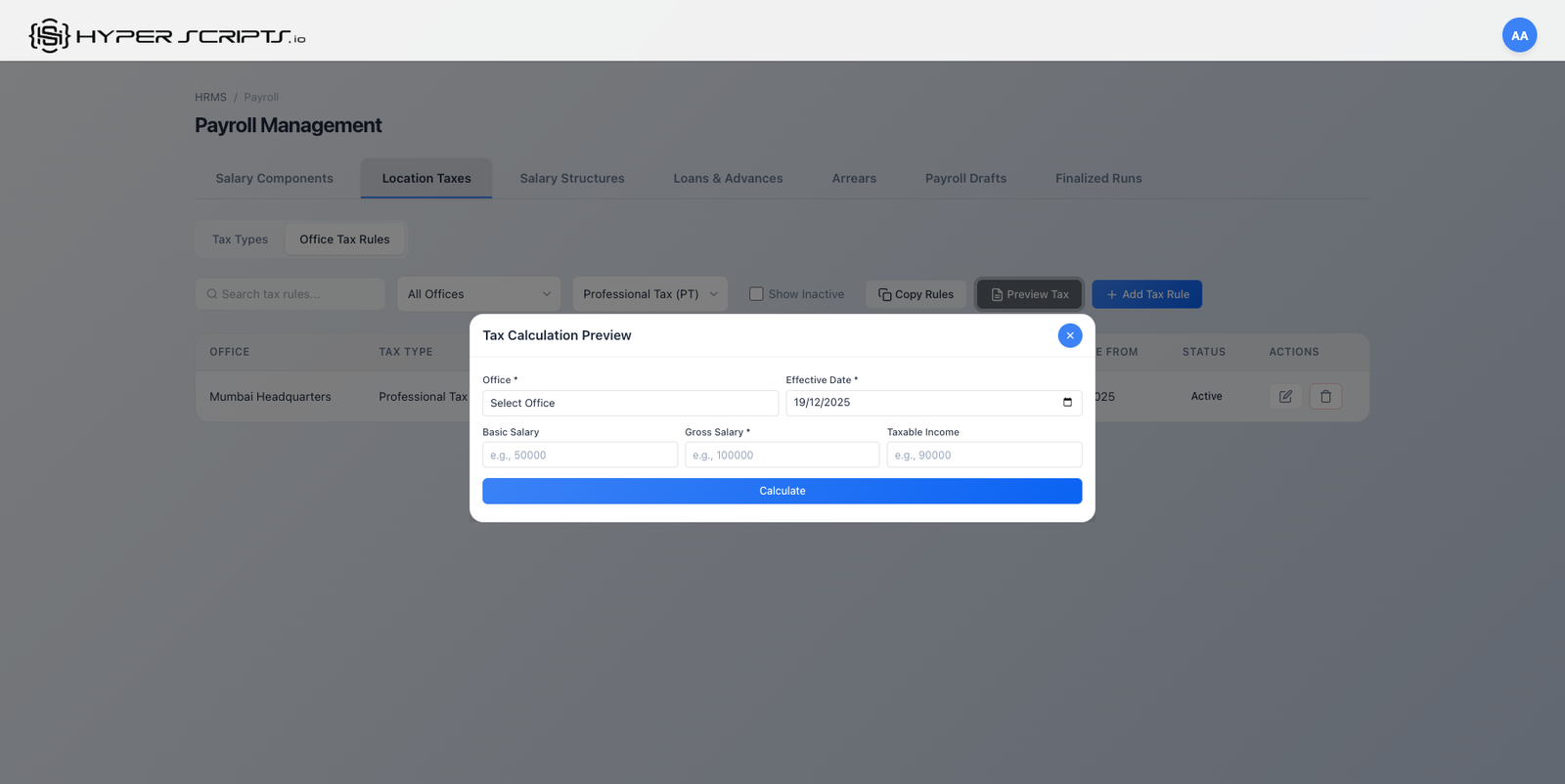The height and width of the screenshot is (784, 1565).
Task: Click the HyperScripts logo
Action: click(x=166, y=36)
